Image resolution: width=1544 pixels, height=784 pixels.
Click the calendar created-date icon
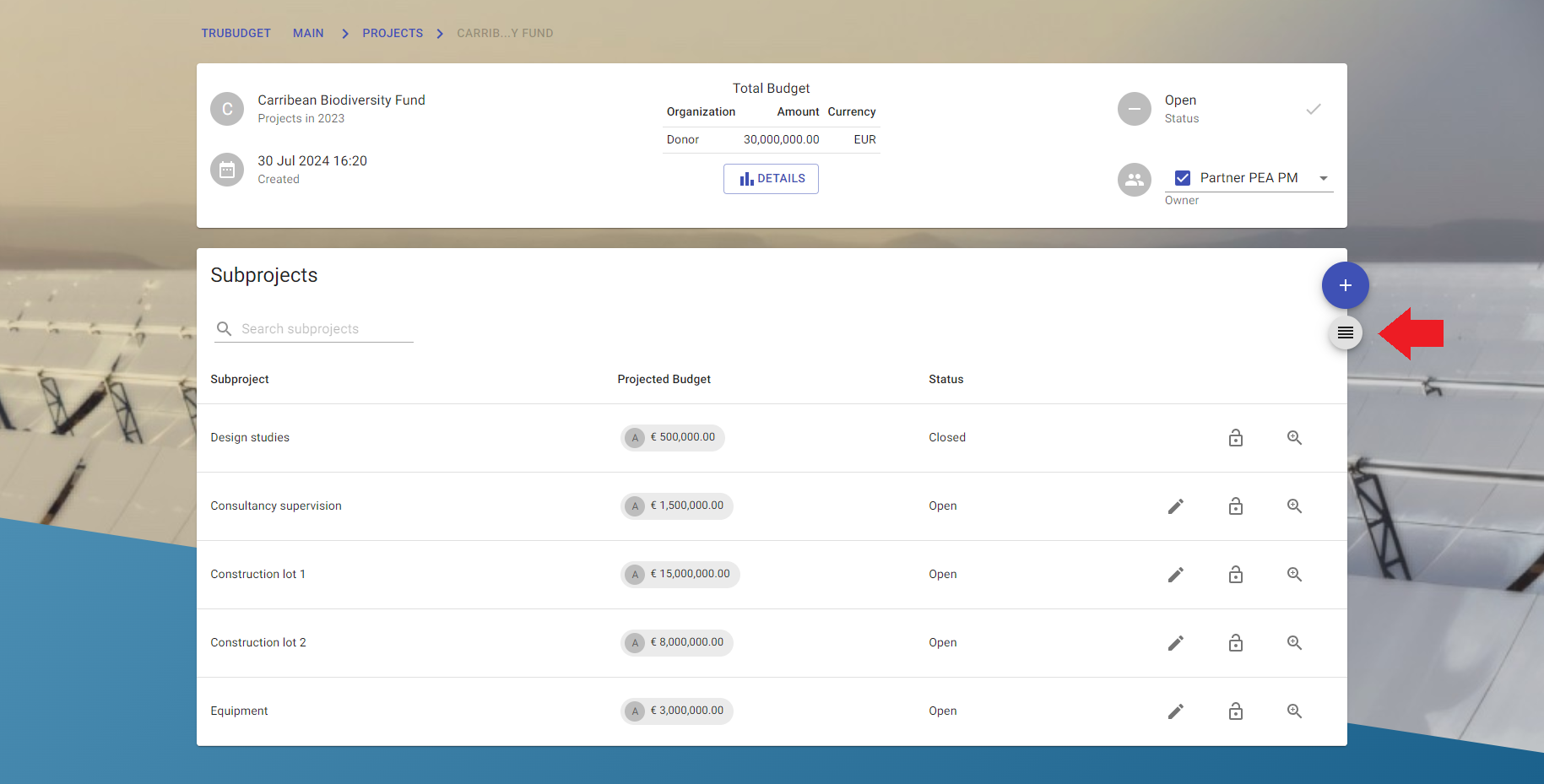click(227, 170)
